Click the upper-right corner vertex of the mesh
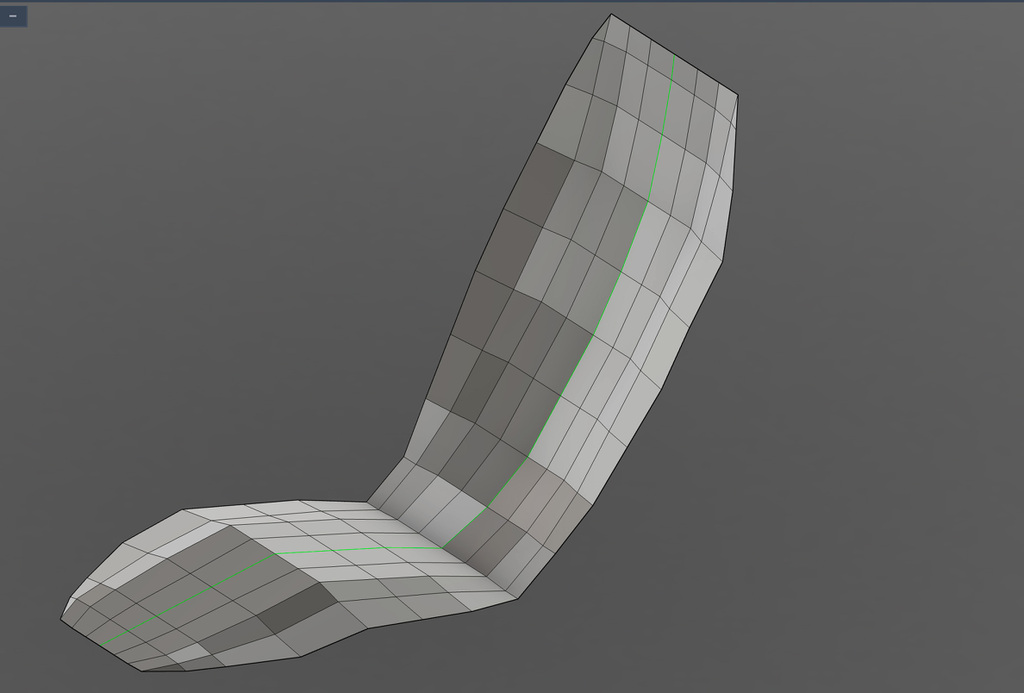The image size is (1024, 693). click(738, 95)
